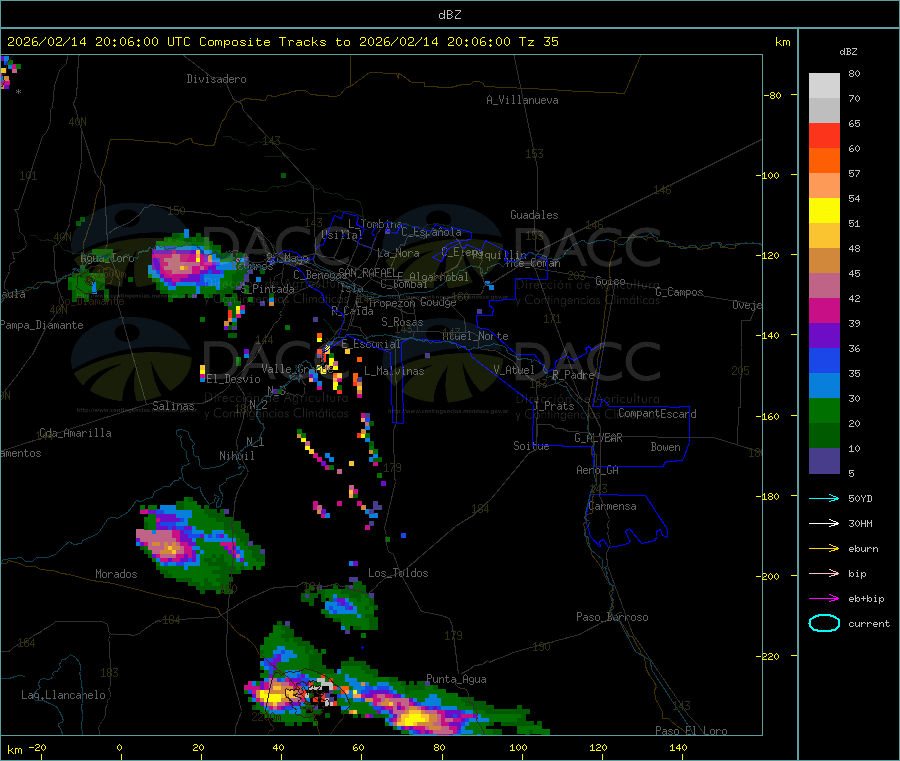This screenshot has height=761, width=900.
Task: Click the Cda_Amarilla place label
Action: pyautogui.click(x=75, y=433)
